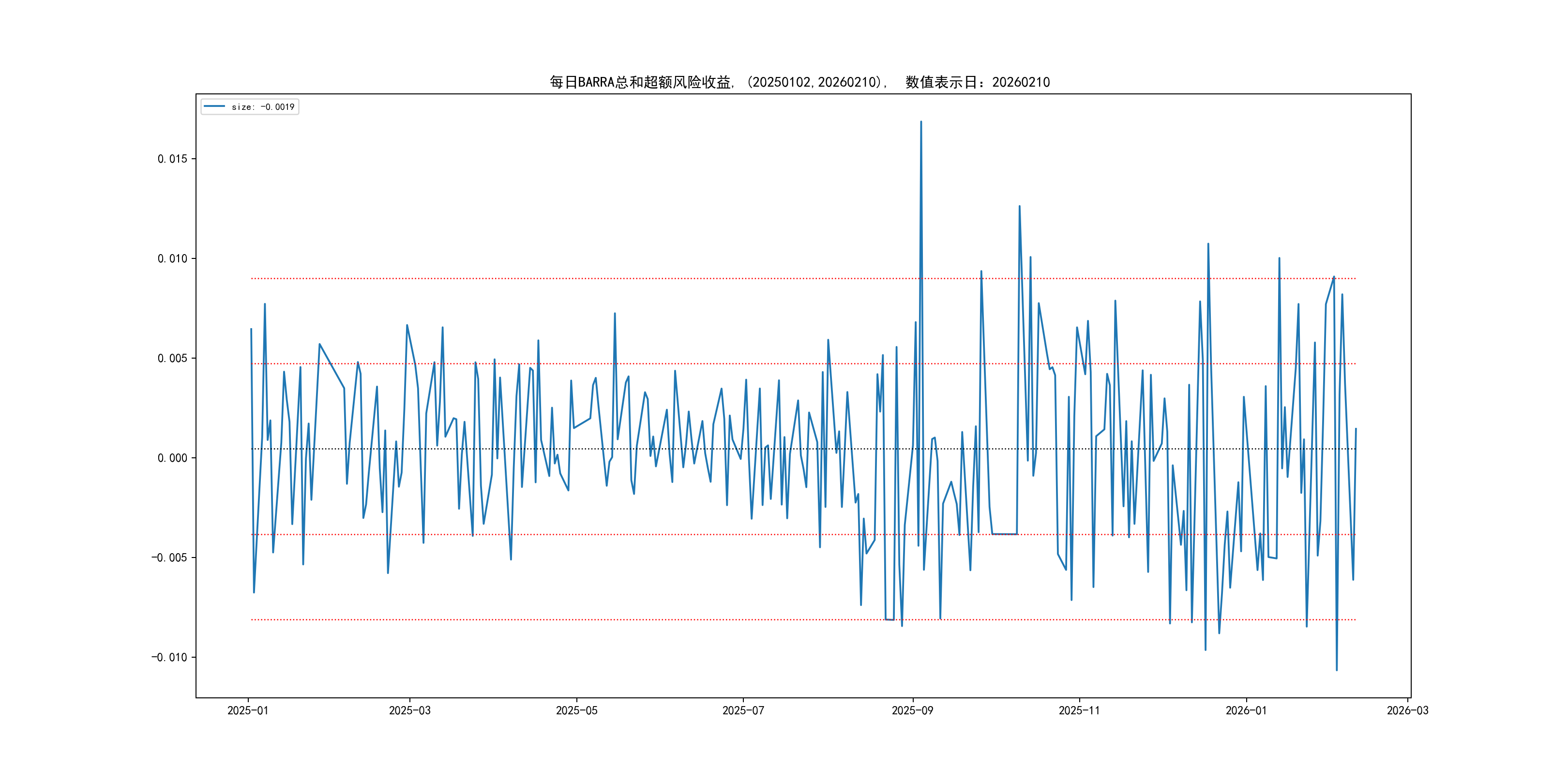Click the 2025-05 x-axis label
The width and height of the screenshot is (1568, 784).
(576, 710)
